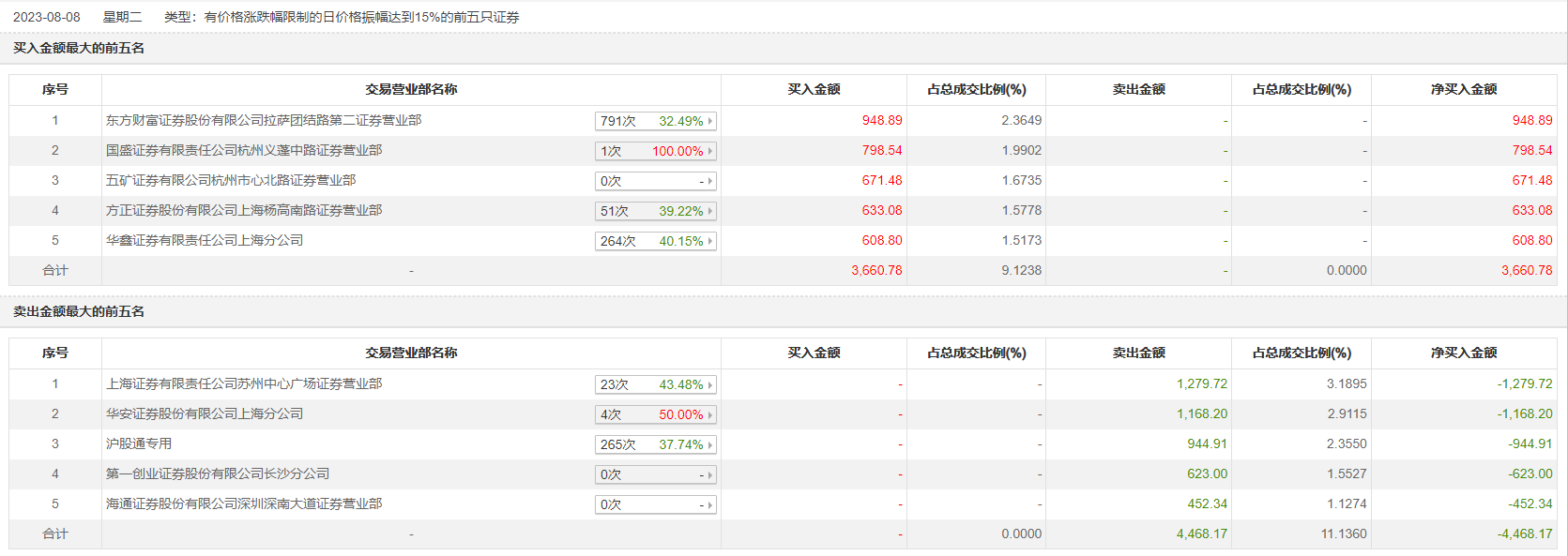The height and width of the screenshot is (556, 1568).
Task: Click 海通证券深圳深南大道证券营业部 link
Action: click(x=244, y=503)
